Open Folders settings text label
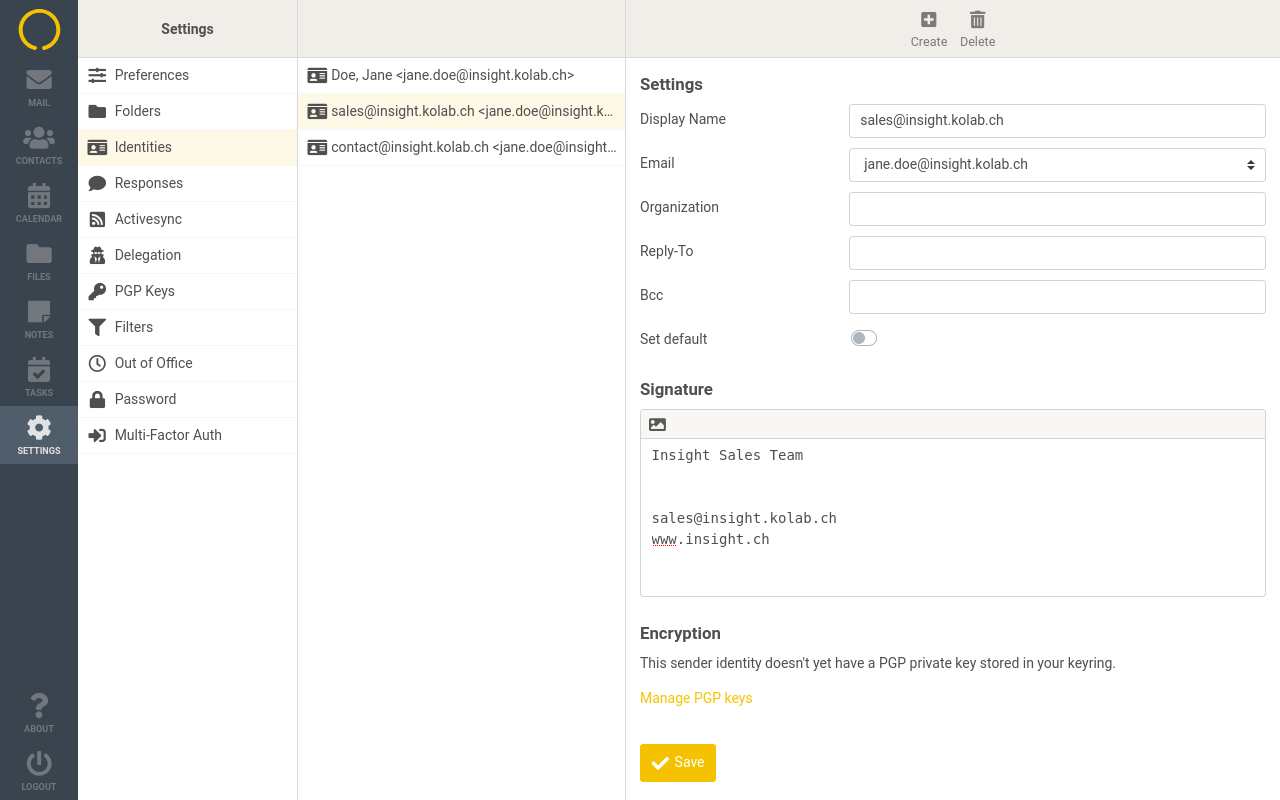Image resolution: width=1280 pixels, height=800 pixels. tap(138, 111)
